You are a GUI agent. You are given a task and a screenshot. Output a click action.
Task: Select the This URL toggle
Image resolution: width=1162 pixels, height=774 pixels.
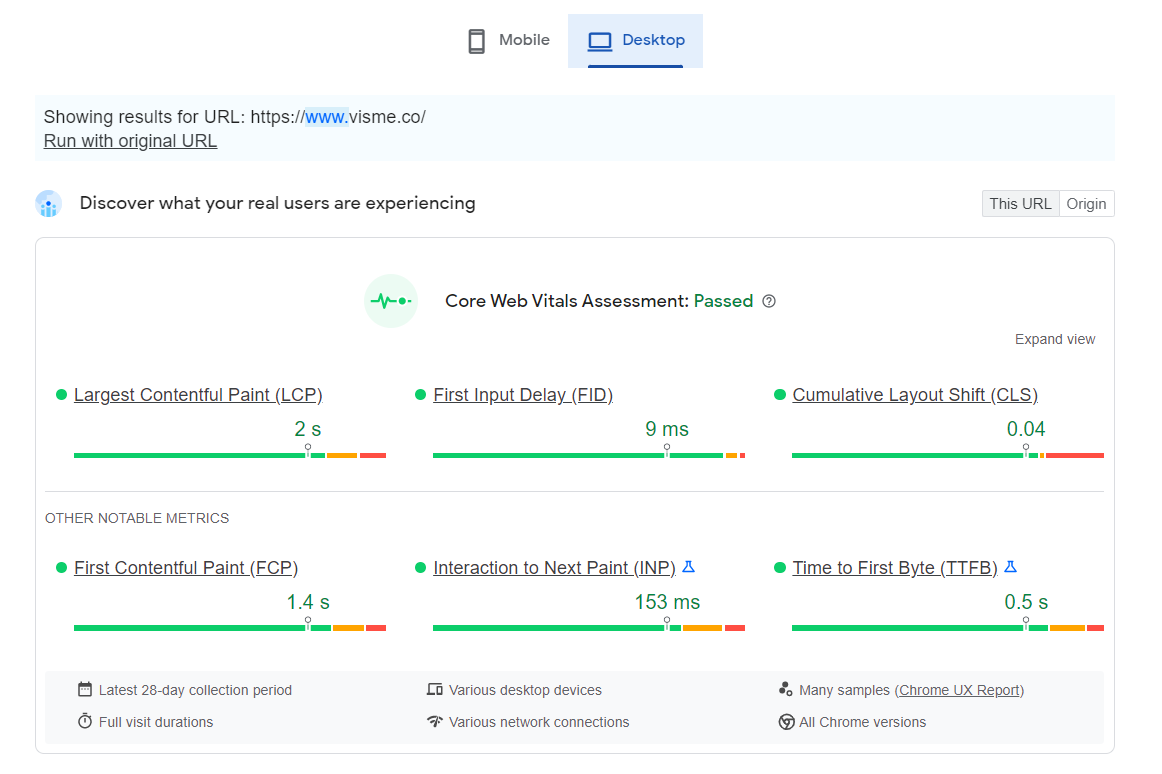click(x=1019, y=203)
